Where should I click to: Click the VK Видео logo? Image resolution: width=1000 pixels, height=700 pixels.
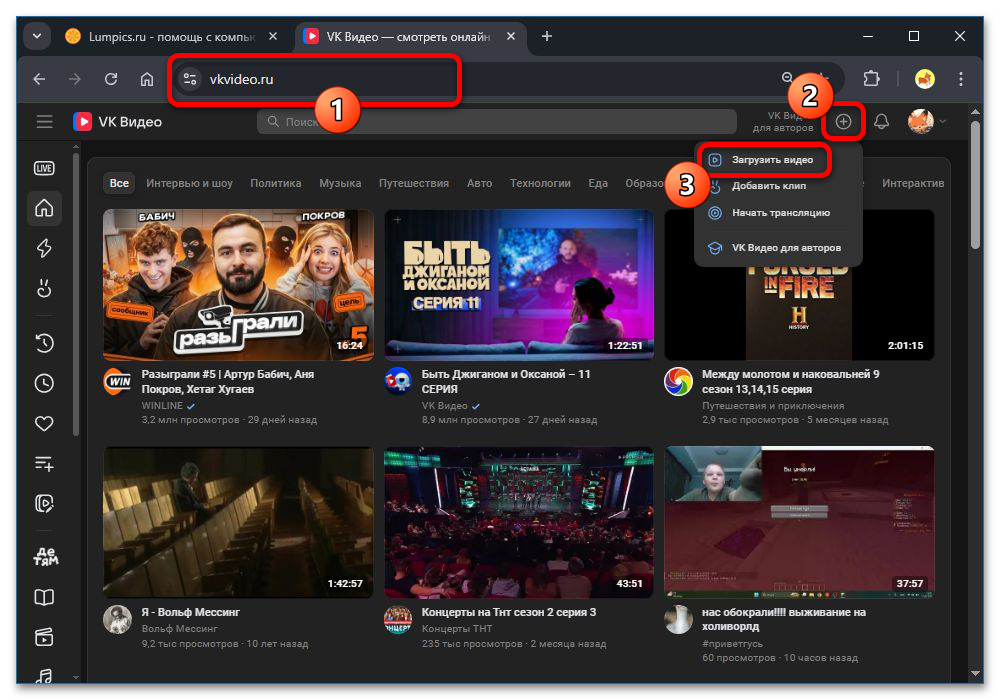117,121
